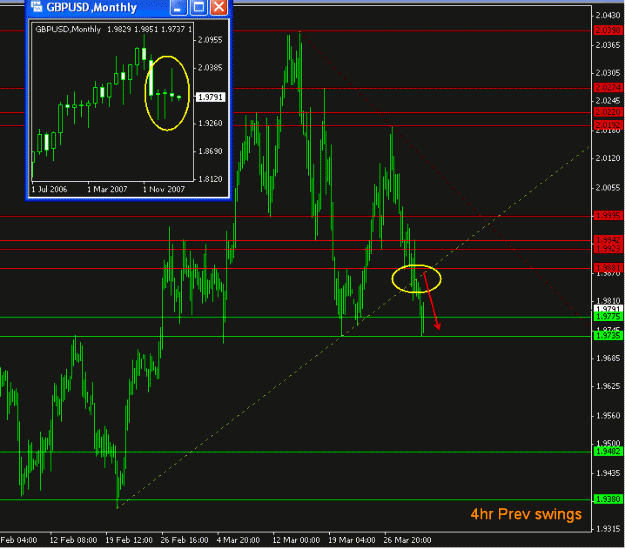Click the red price tag 2.0398
This screenshot has height=549, width=625.
[608, 30]
